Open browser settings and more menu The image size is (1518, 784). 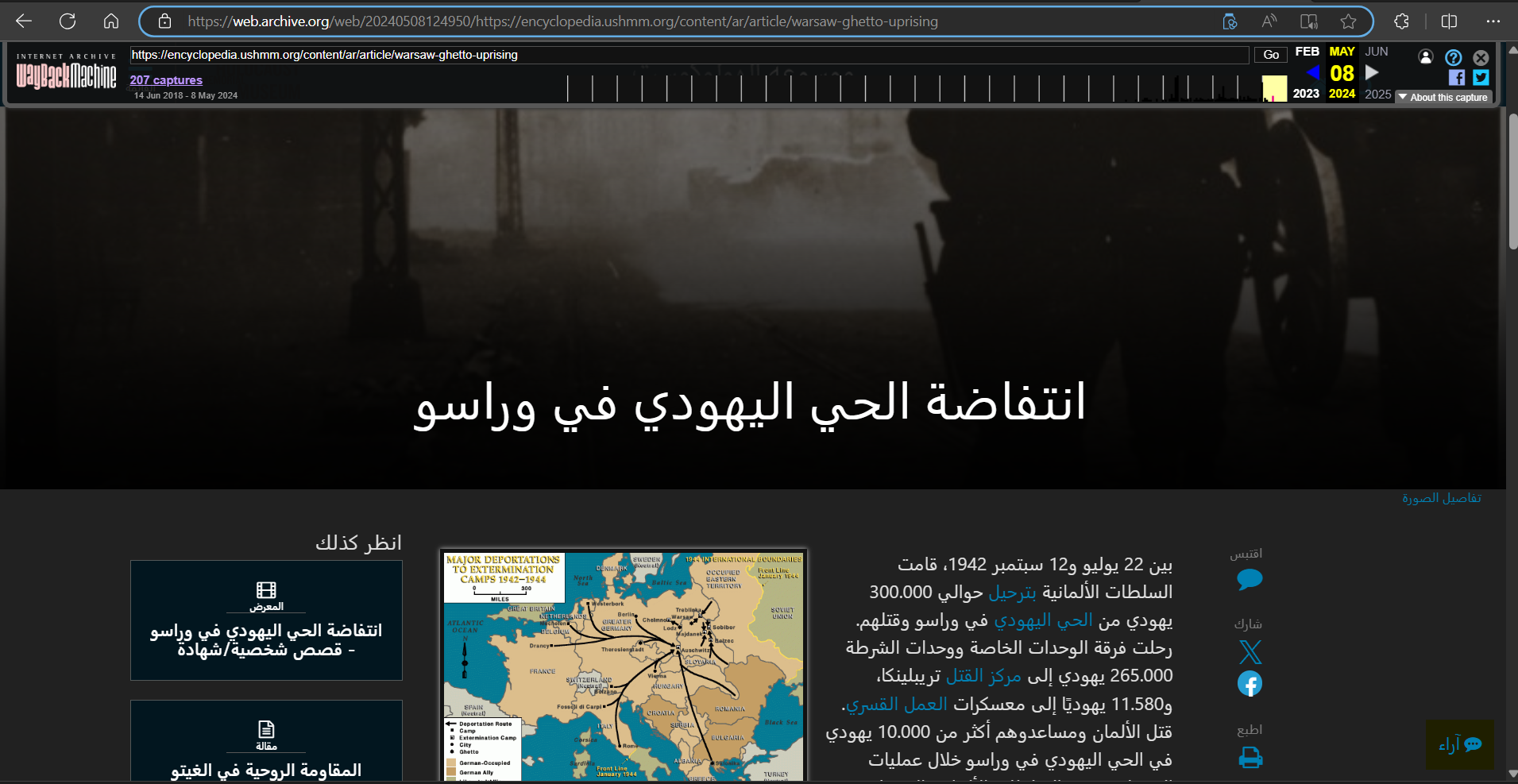click(1493, 21)
